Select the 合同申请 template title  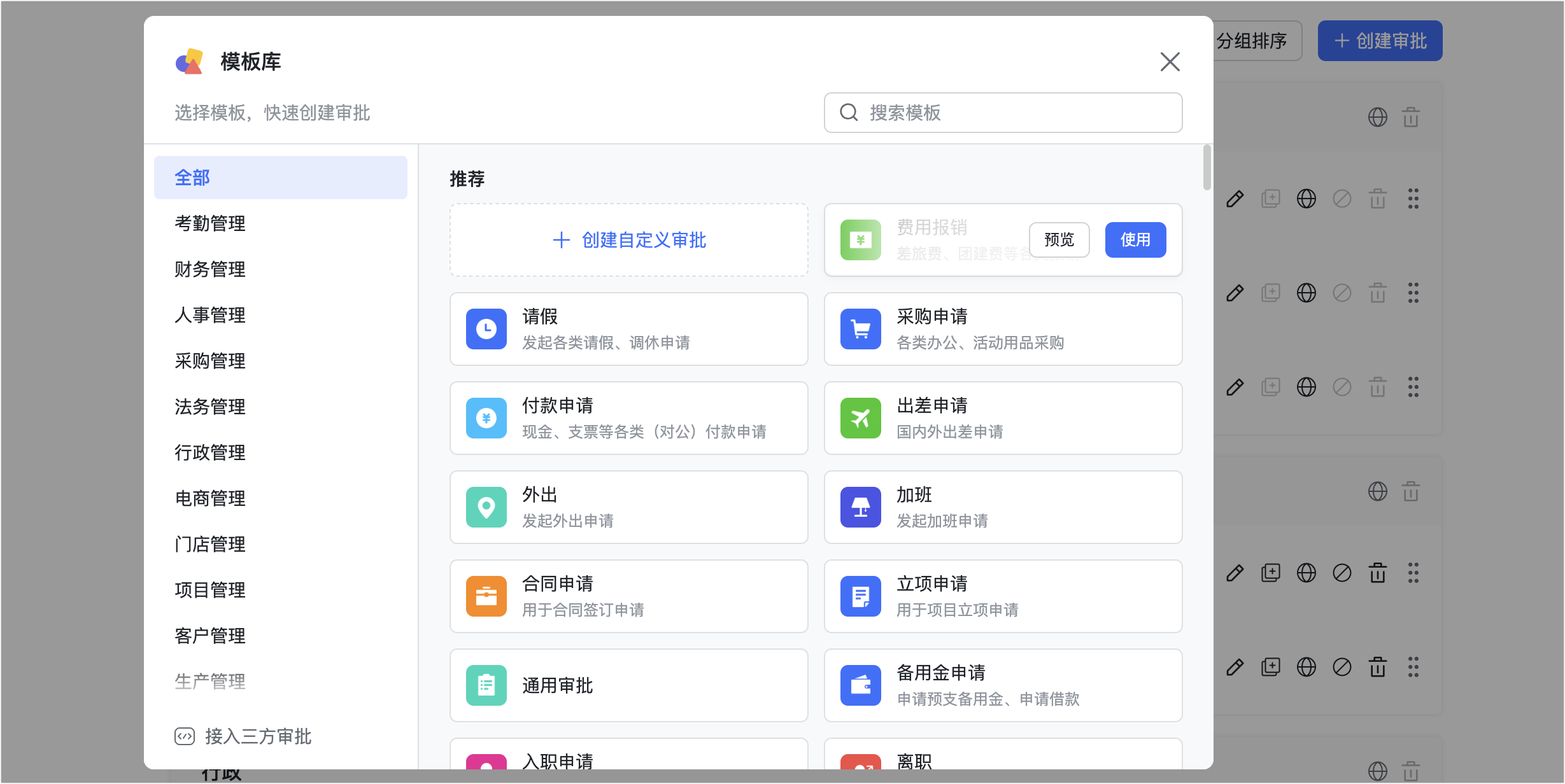tap(558, 584)
